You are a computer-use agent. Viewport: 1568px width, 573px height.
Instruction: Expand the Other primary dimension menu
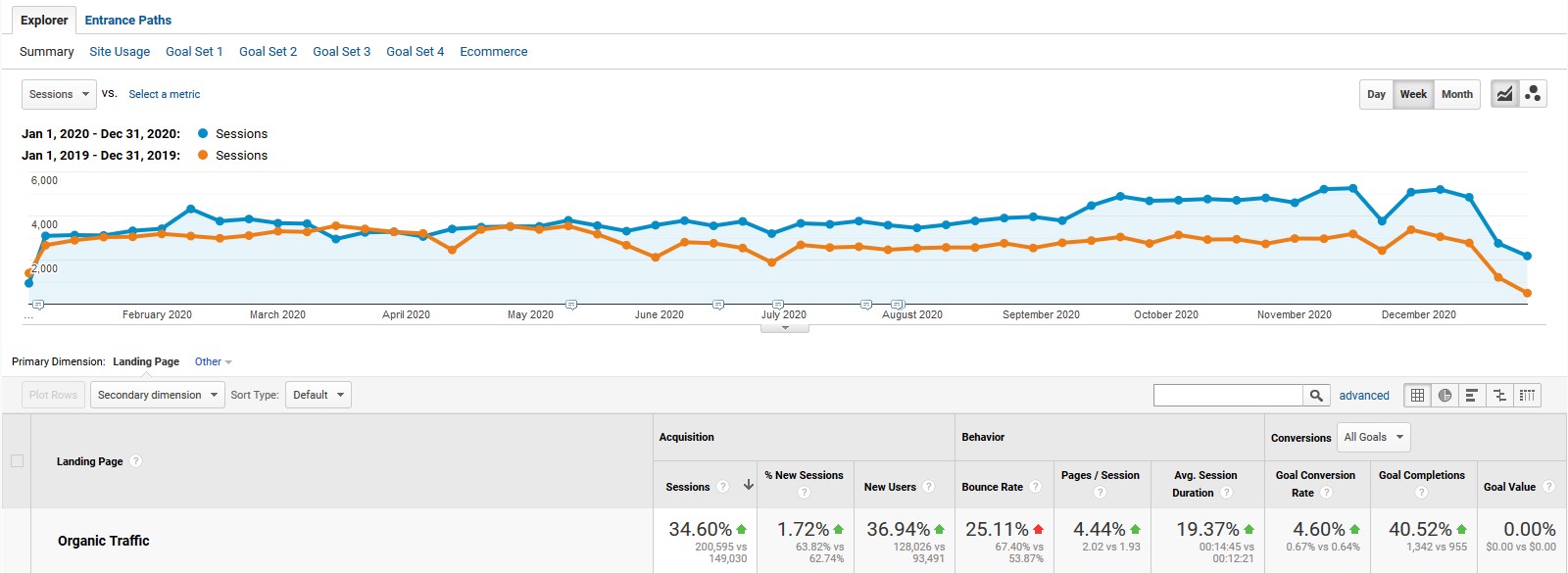(x=213, y=361)
